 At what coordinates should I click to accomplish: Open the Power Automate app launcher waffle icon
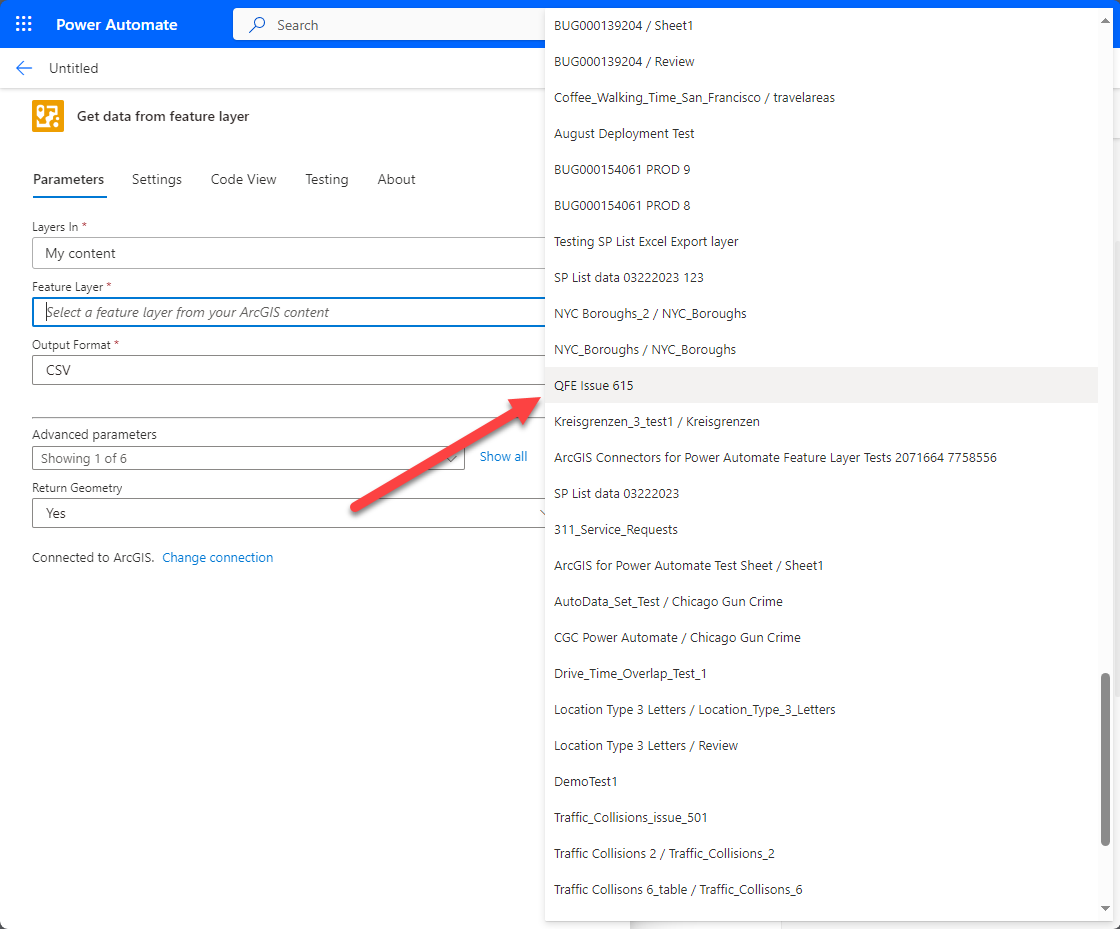[23, 23]
